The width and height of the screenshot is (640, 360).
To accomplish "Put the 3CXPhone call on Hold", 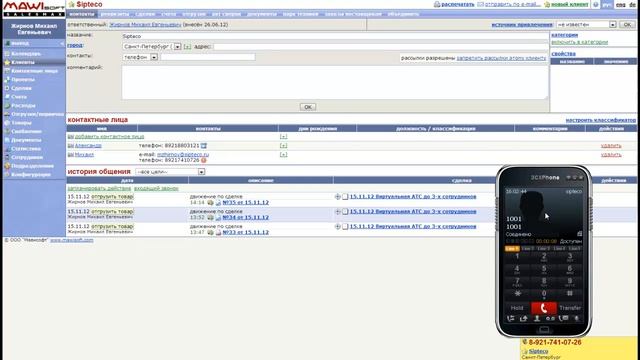I will [517, 308].
